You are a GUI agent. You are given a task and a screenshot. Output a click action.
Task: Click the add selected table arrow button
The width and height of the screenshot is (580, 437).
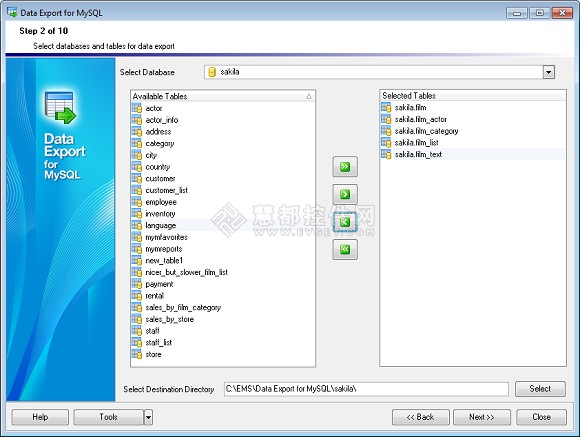pos(345,194)
